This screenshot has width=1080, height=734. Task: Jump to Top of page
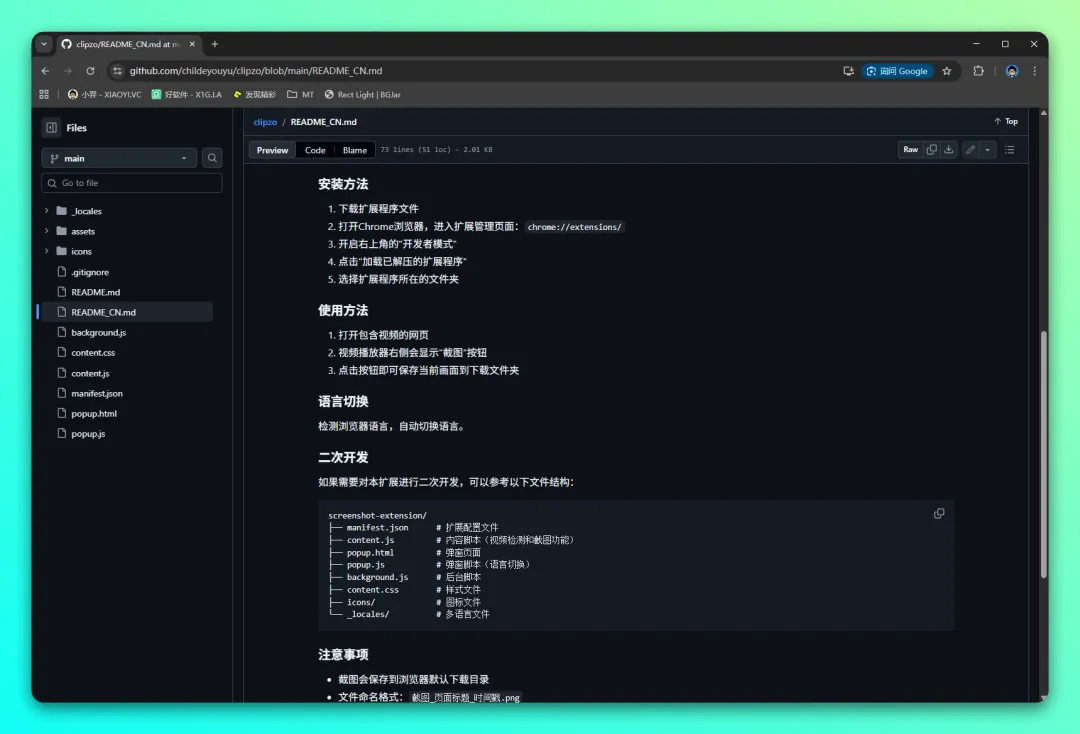click(1006, 121)
